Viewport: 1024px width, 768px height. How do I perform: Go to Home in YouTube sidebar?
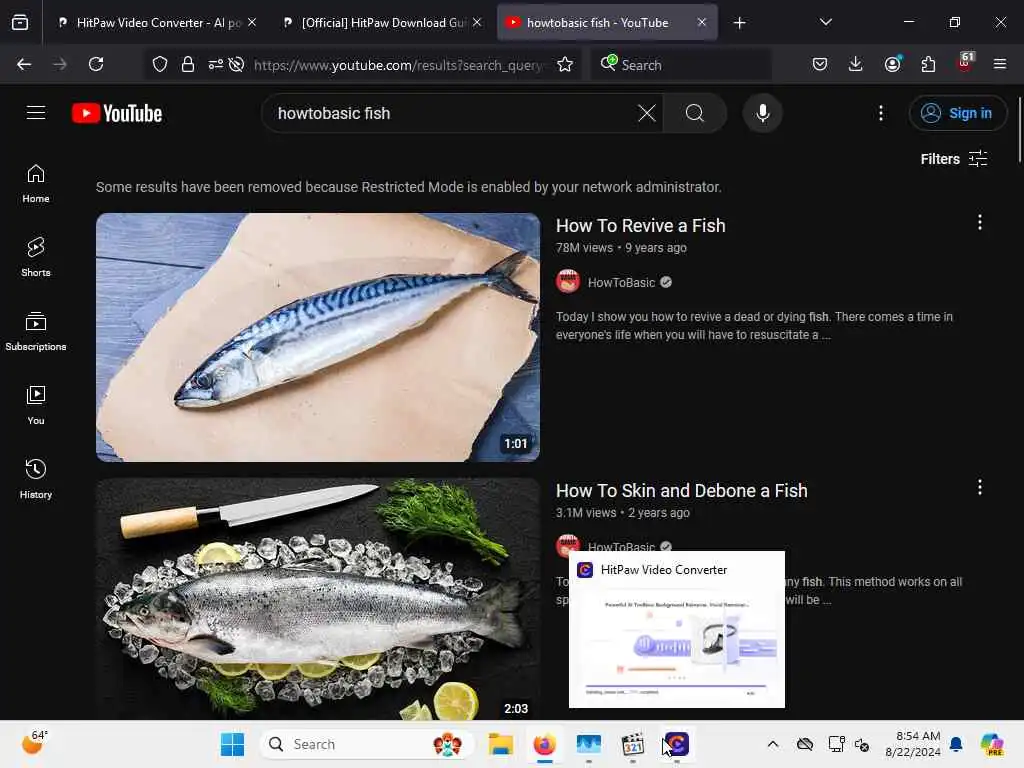pos(36,184)
